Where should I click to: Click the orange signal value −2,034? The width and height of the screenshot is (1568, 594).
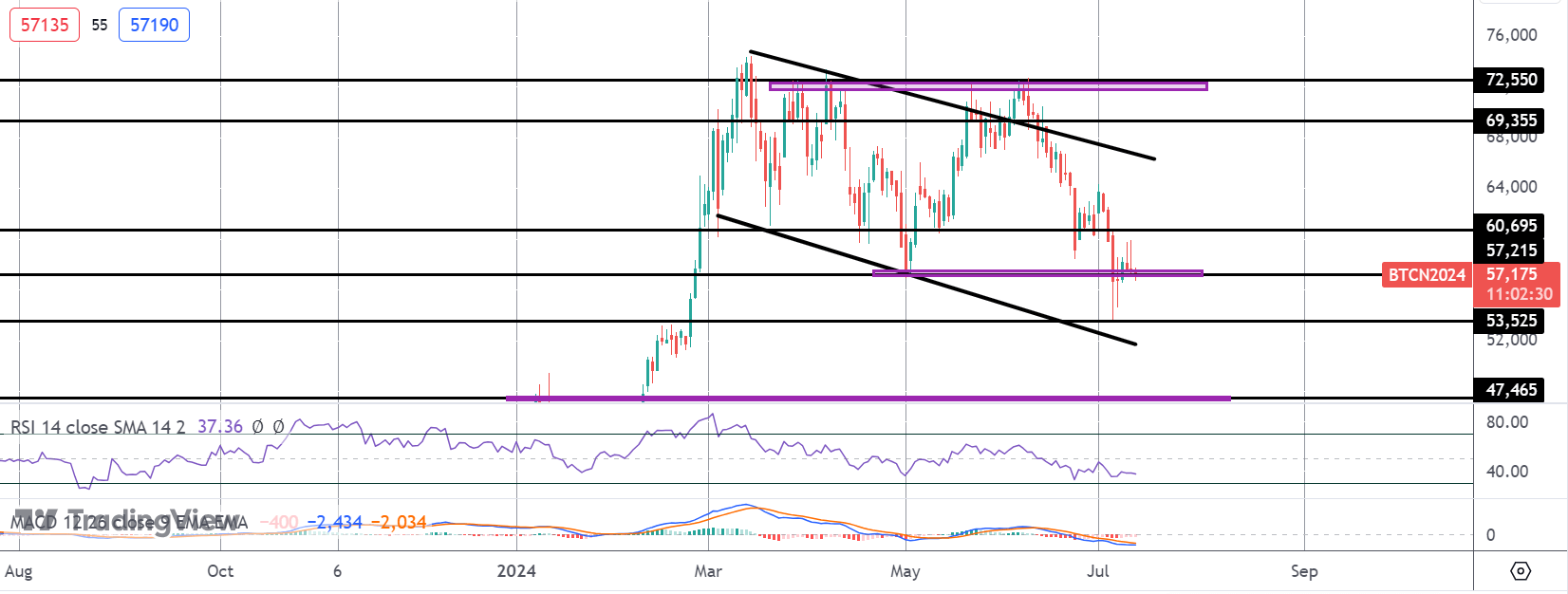point(399,522)
